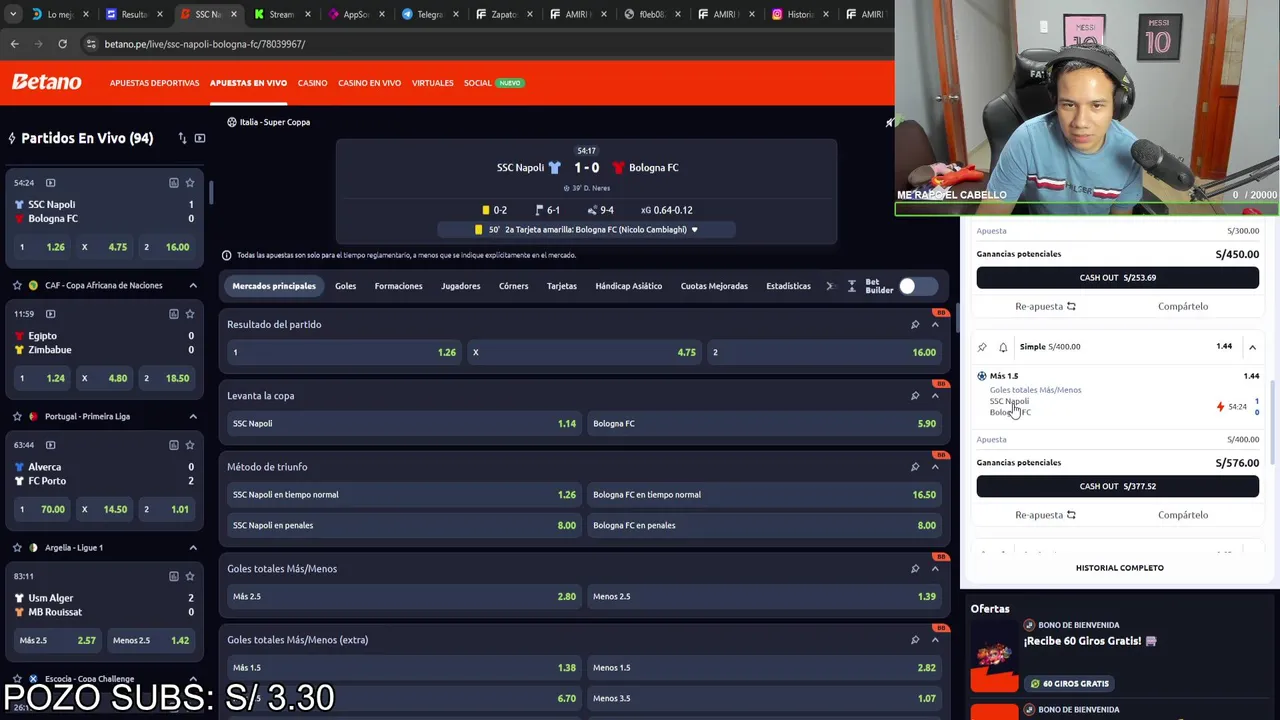
Task: Open the stats icon on the Usm Alger card
Action: pyautogui.click(x=173, y=576)
